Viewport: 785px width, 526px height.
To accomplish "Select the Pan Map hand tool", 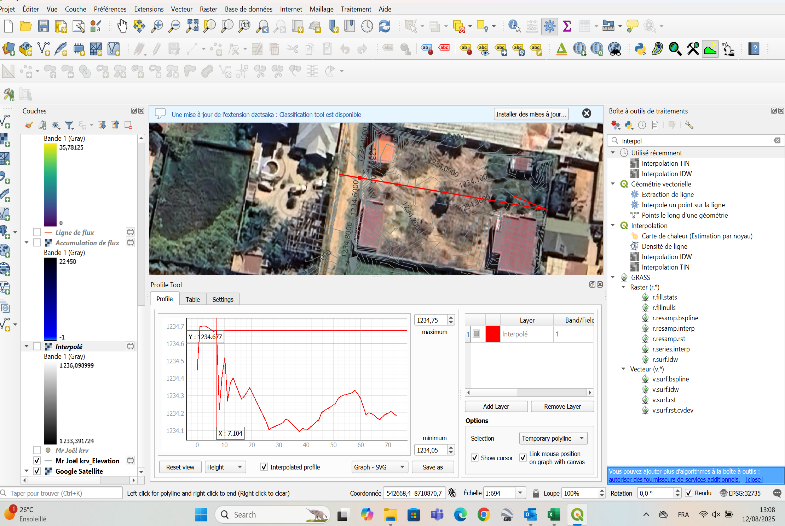I will click(x=122, y=26).
